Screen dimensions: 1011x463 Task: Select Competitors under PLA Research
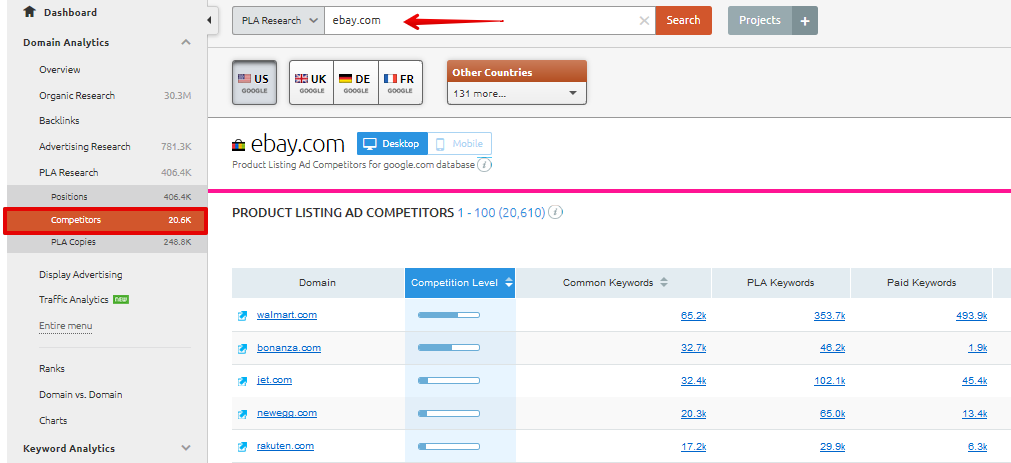(x=106, y=221)
